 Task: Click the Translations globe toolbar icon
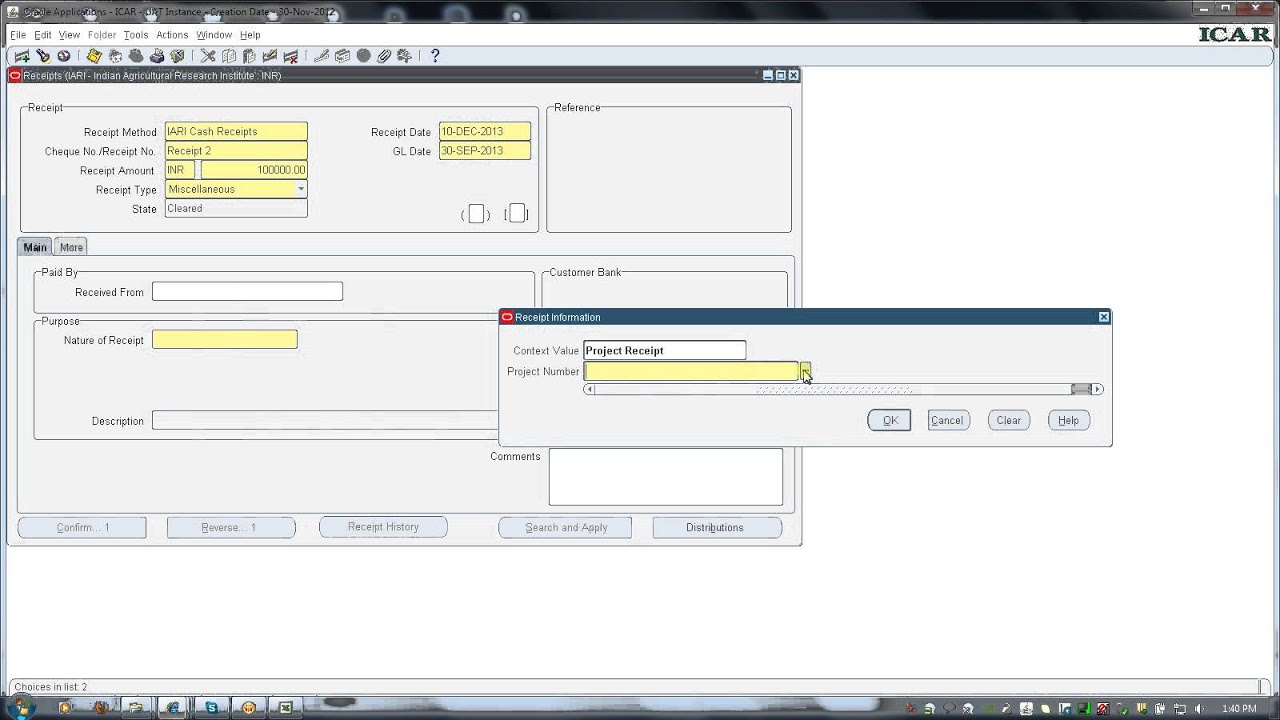[363, 56]
